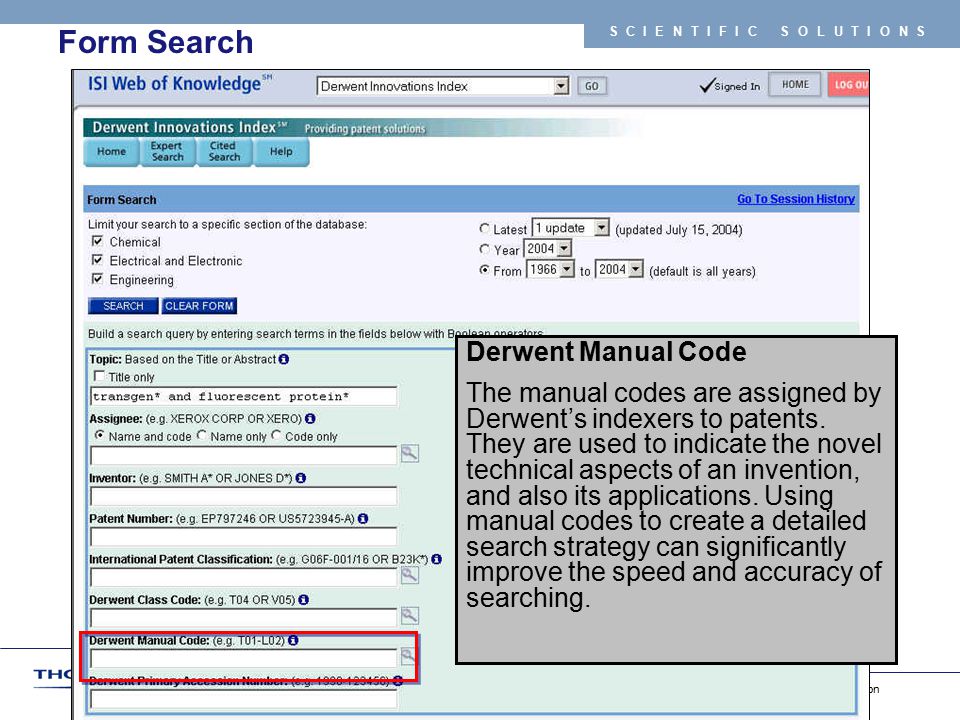Viewport: 960px width, 720px height.
Task: Select the Year radio button
Action: pos(484,249)
